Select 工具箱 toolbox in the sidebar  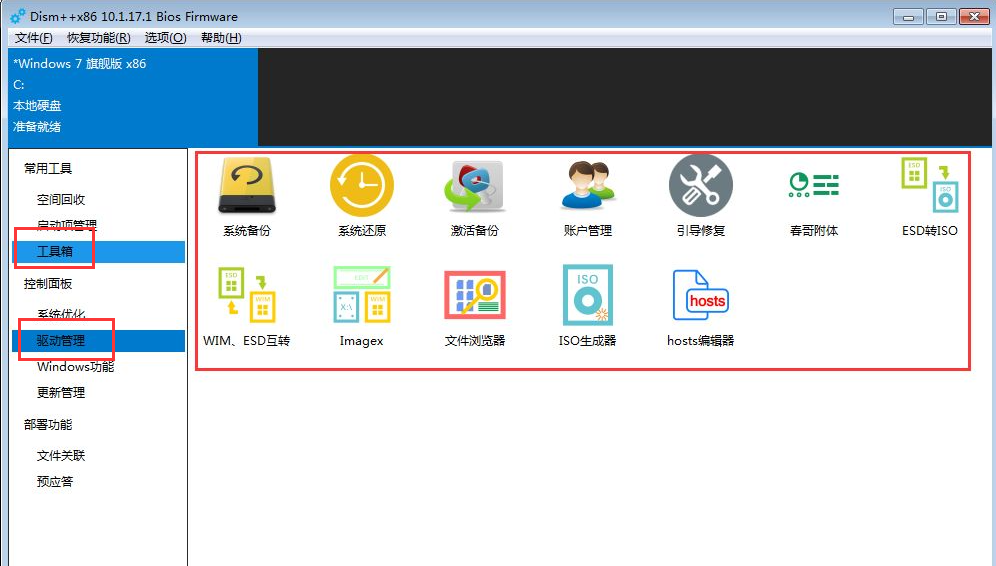[98, 252]
